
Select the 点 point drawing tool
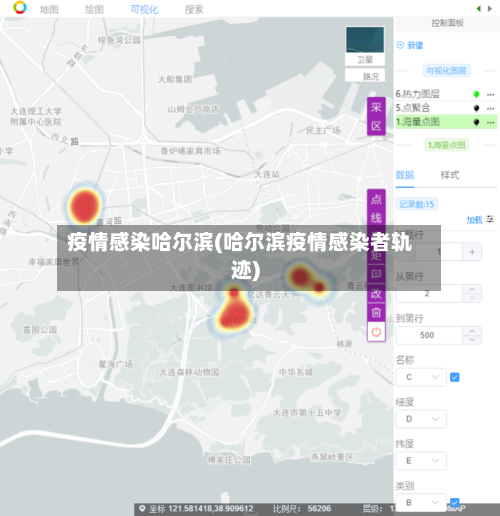376,199
